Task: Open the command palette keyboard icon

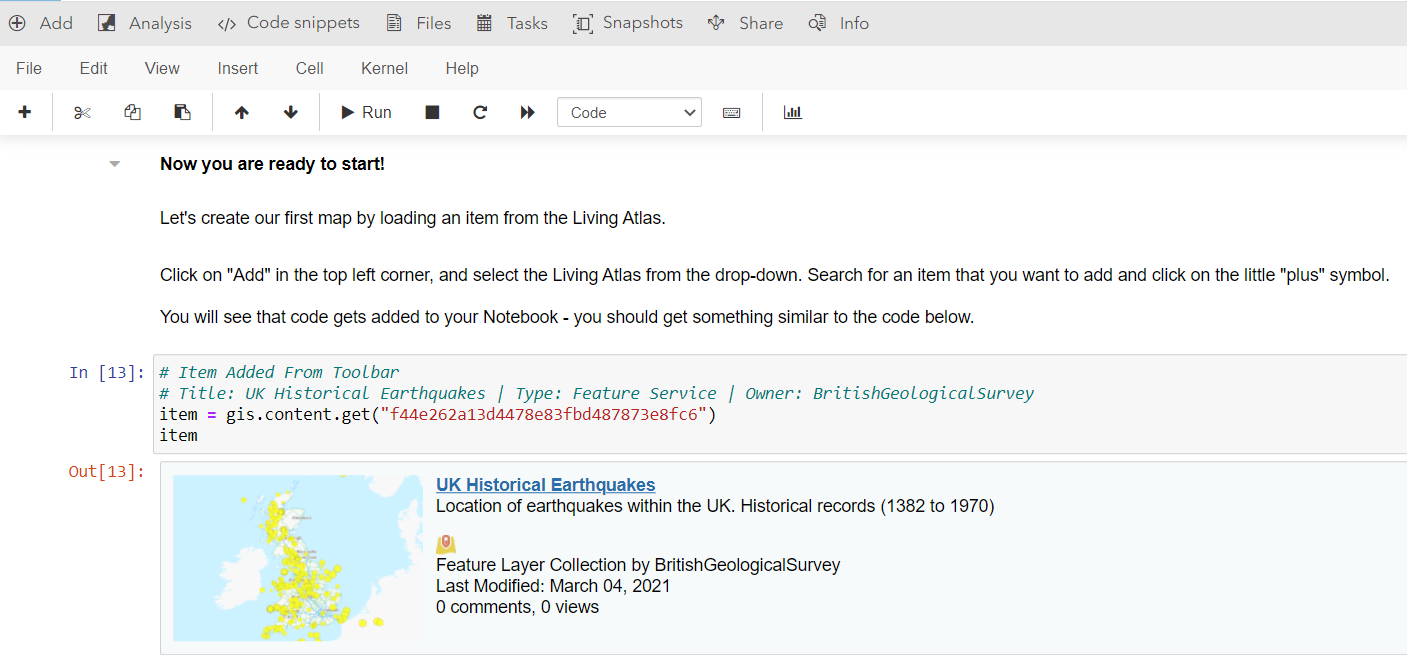Action: click(x=731, y=113)
